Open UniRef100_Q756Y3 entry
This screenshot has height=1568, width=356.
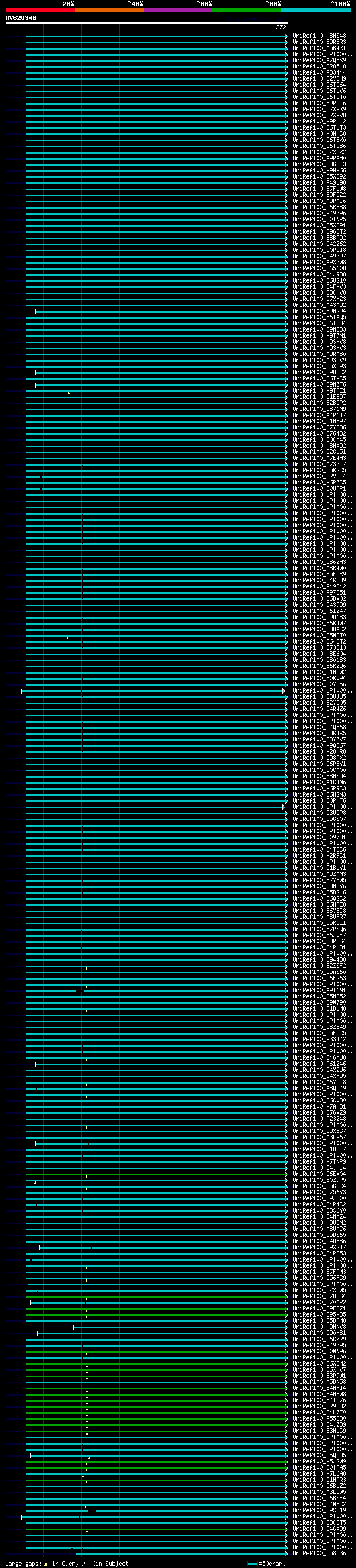coord(319,1192)
